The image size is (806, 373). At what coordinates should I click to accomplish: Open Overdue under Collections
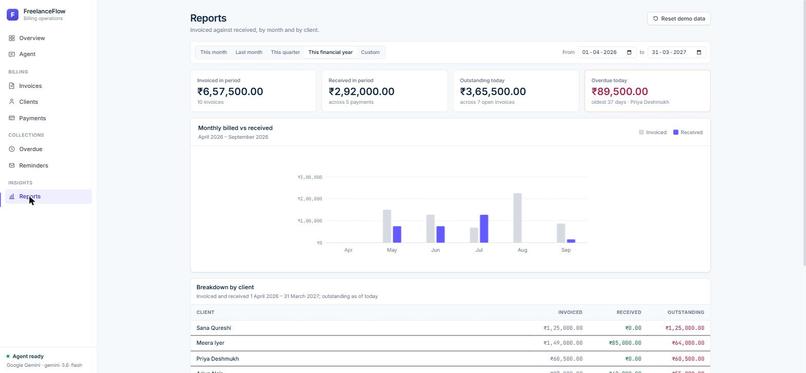(48, 149)
